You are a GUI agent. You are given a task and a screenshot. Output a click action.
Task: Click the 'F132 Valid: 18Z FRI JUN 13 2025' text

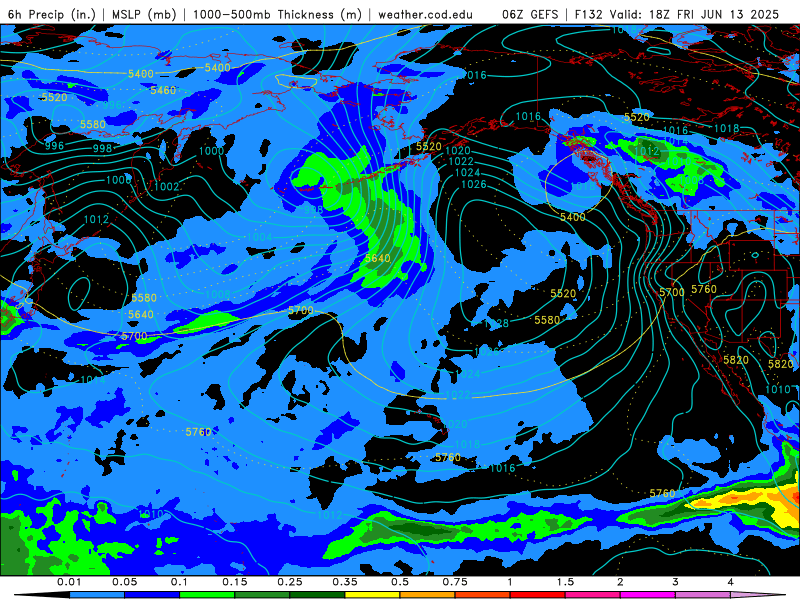(x=677, y=14)
